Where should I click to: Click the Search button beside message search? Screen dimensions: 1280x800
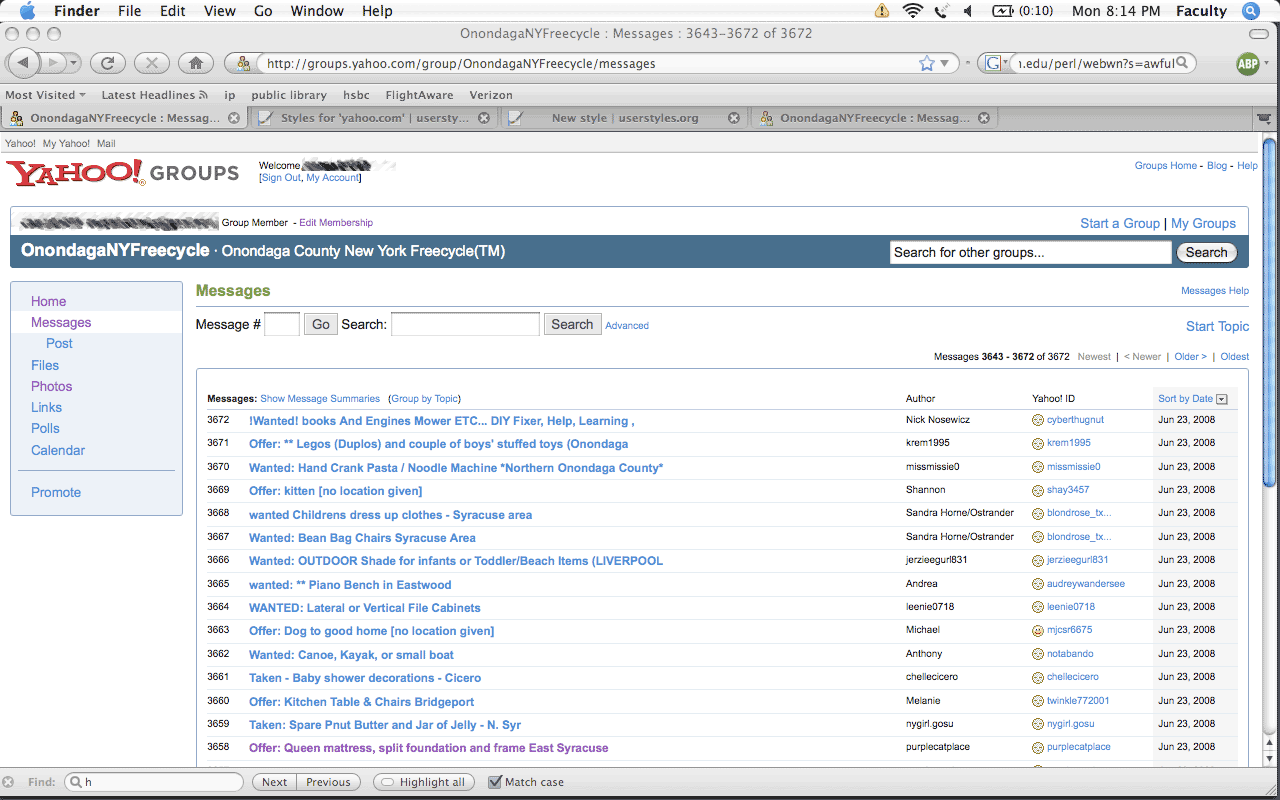572,324
